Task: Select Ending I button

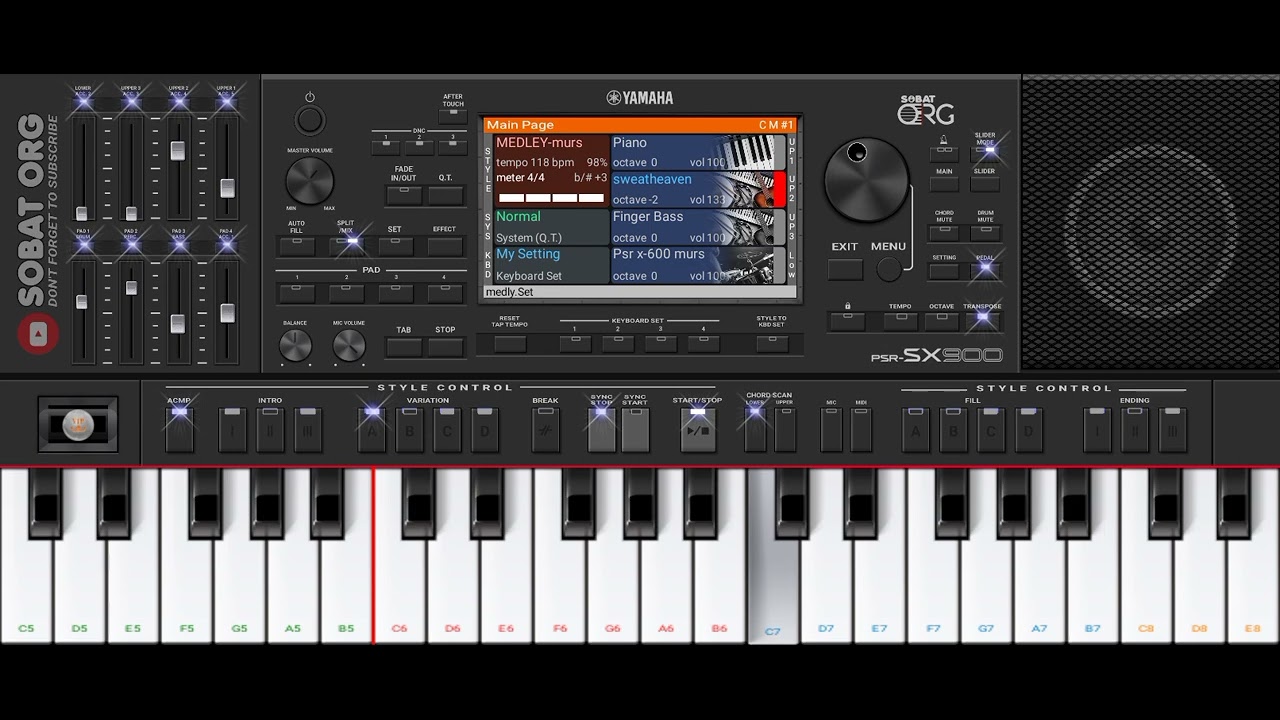Action: click(1097, 430)
